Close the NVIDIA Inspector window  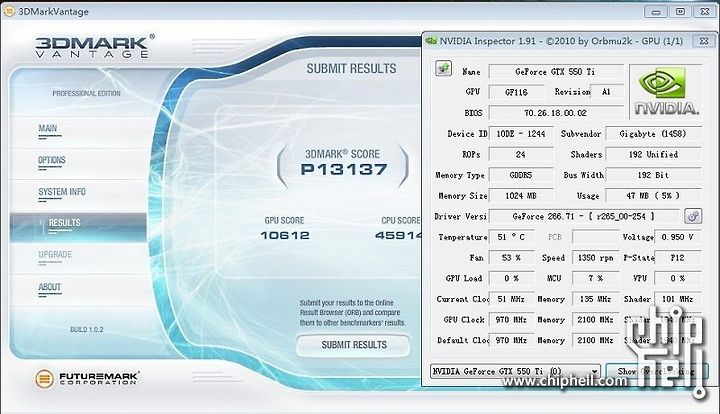click(704, 41)
